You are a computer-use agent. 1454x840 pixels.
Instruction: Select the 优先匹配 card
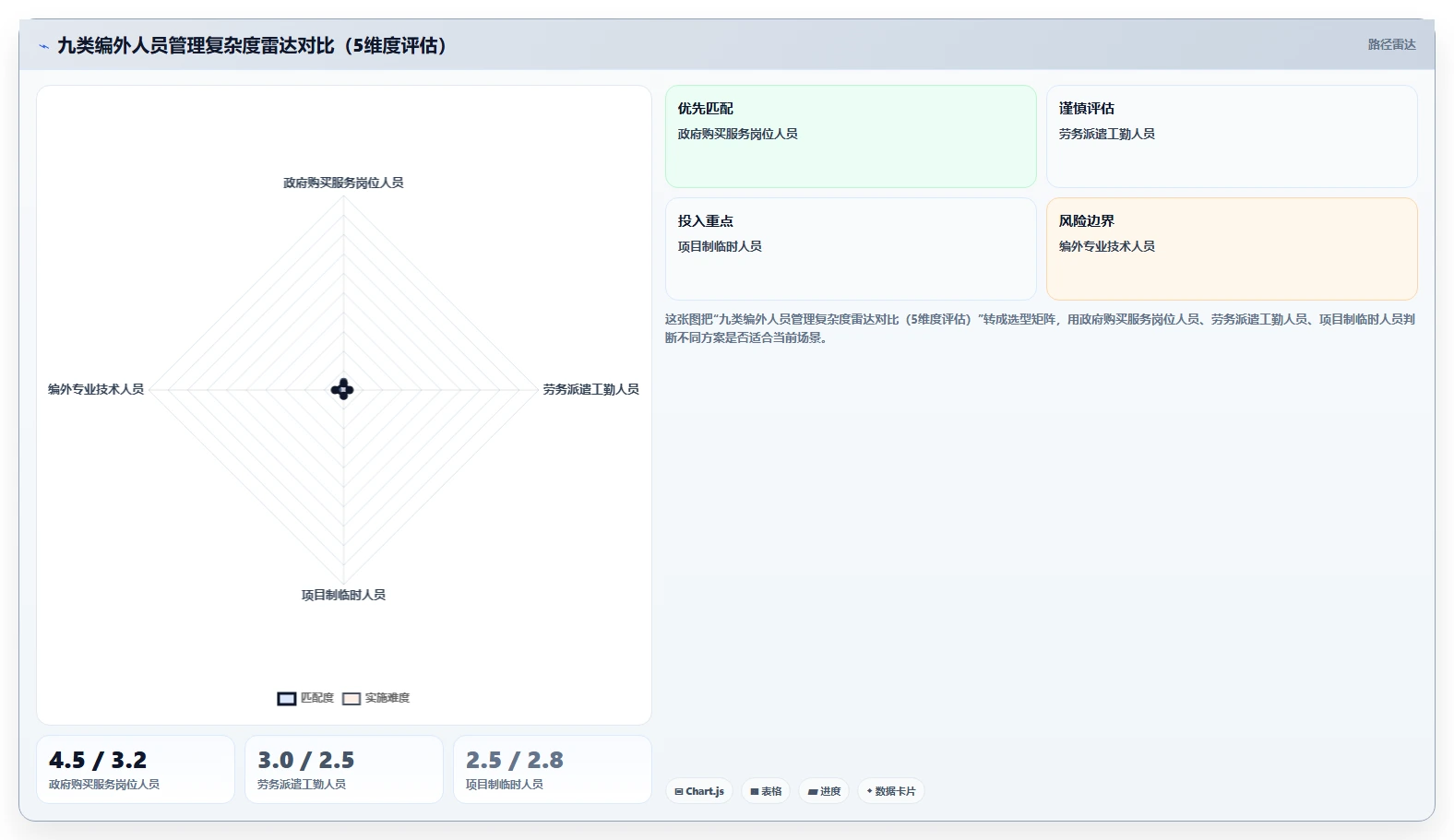coord(851,136)
